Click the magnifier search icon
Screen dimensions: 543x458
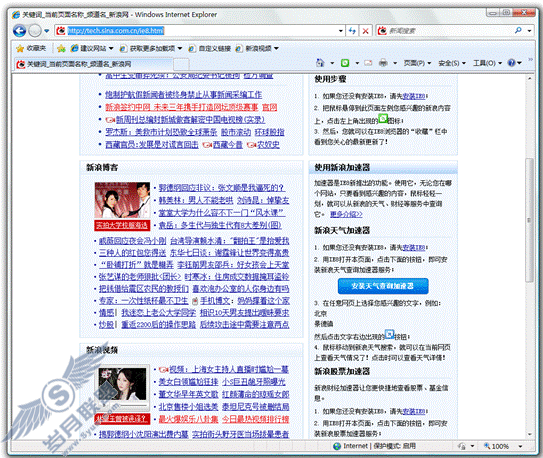pyautogui.click(x=518, y=30)
